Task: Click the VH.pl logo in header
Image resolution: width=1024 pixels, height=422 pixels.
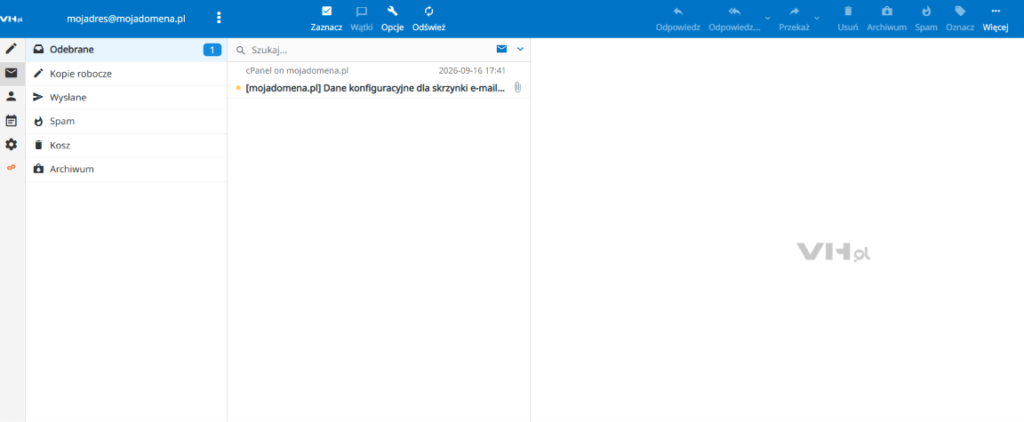Action: pos(12,19)
